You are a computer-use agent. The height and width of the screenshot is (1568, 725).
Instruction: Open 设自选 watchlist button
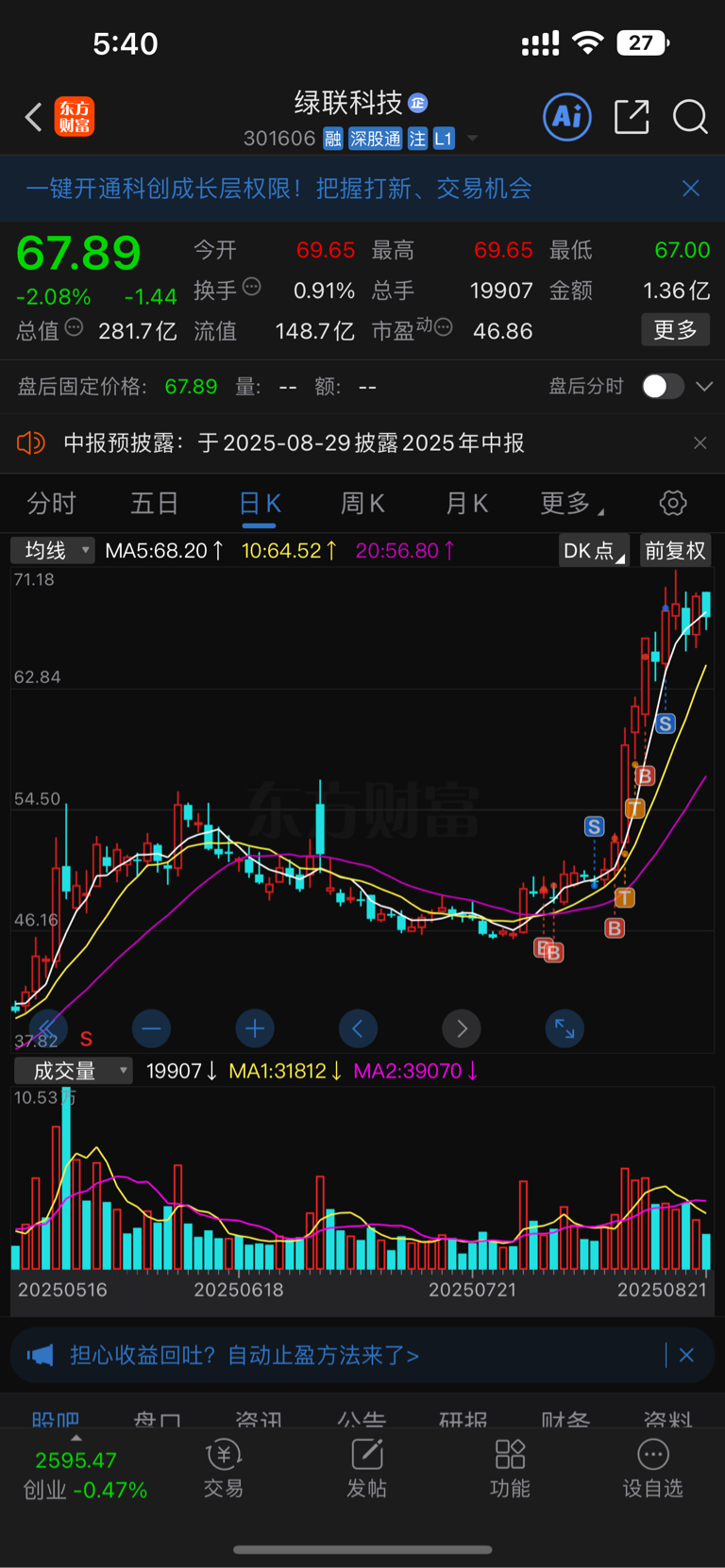point(652,1469)
